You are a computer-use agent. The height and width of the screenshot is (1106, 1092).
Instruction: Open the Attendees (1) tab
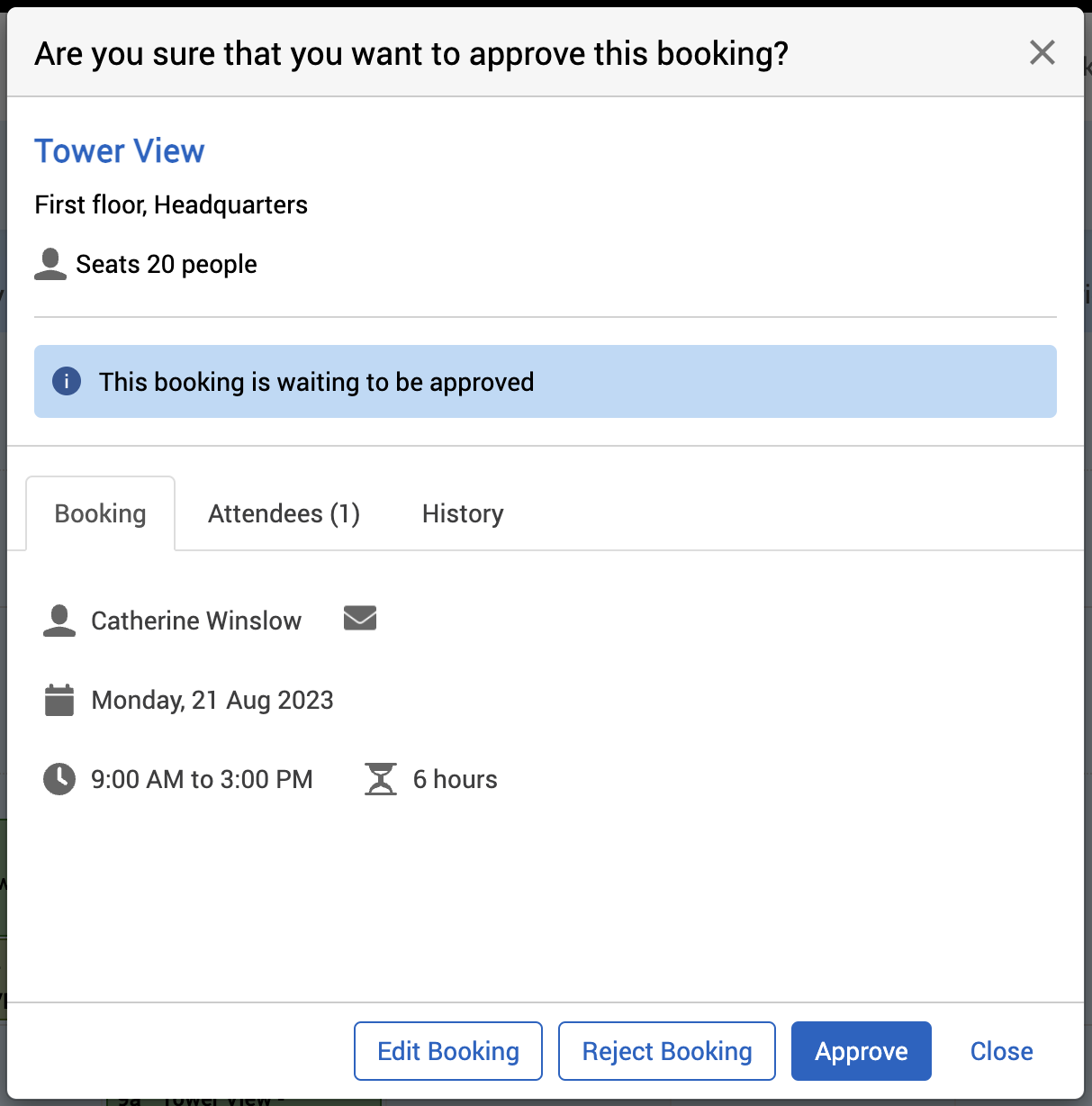[x=284, y=513]
